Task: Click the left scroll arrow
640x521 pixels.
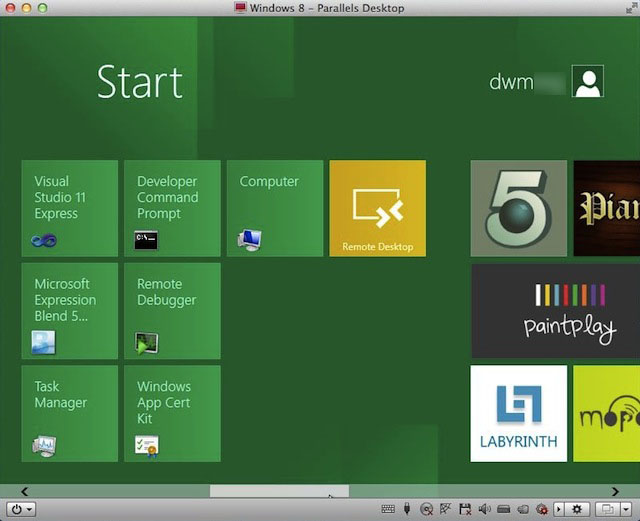Action: coord(24,491)
